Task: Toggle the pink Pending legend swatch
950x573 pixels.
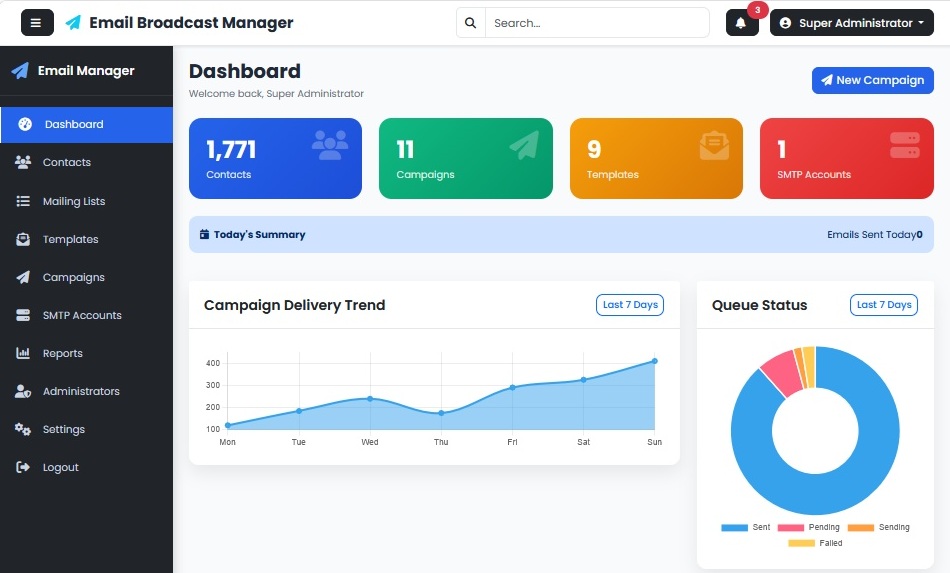Action: point(791,528)
